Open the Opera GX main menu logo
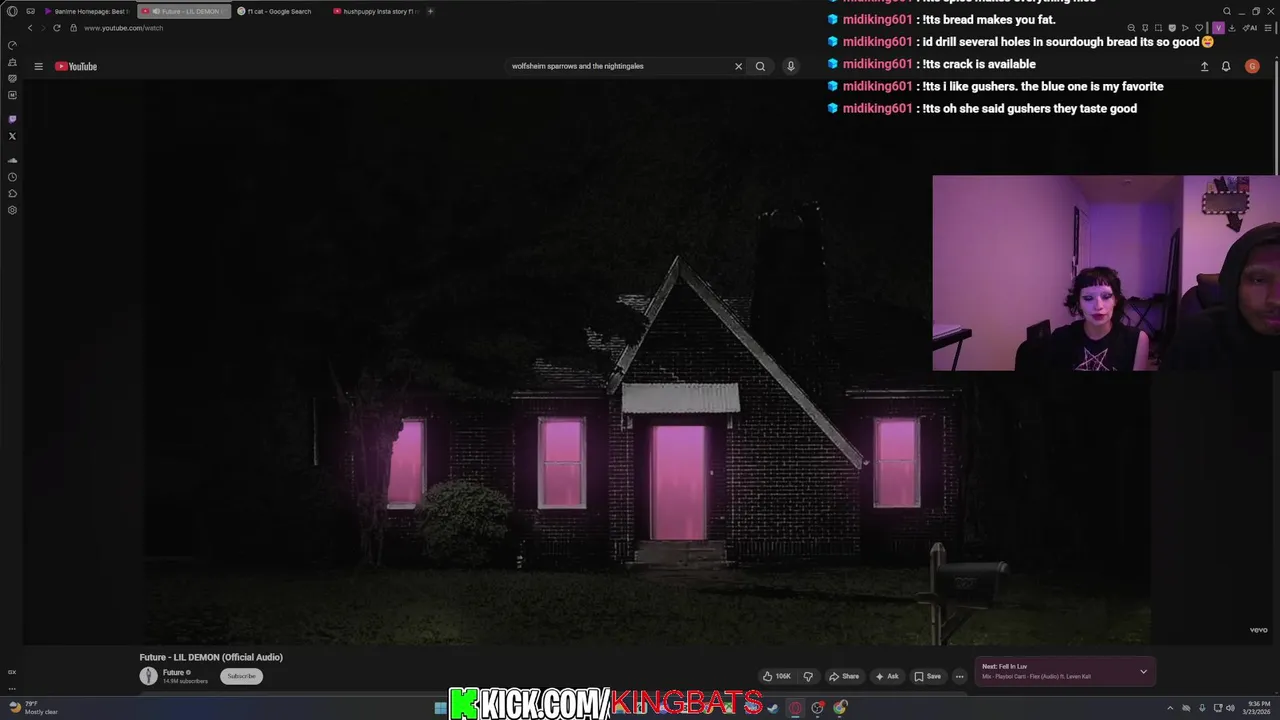The width and height of the screenshot is (1280, 720). 12,11
